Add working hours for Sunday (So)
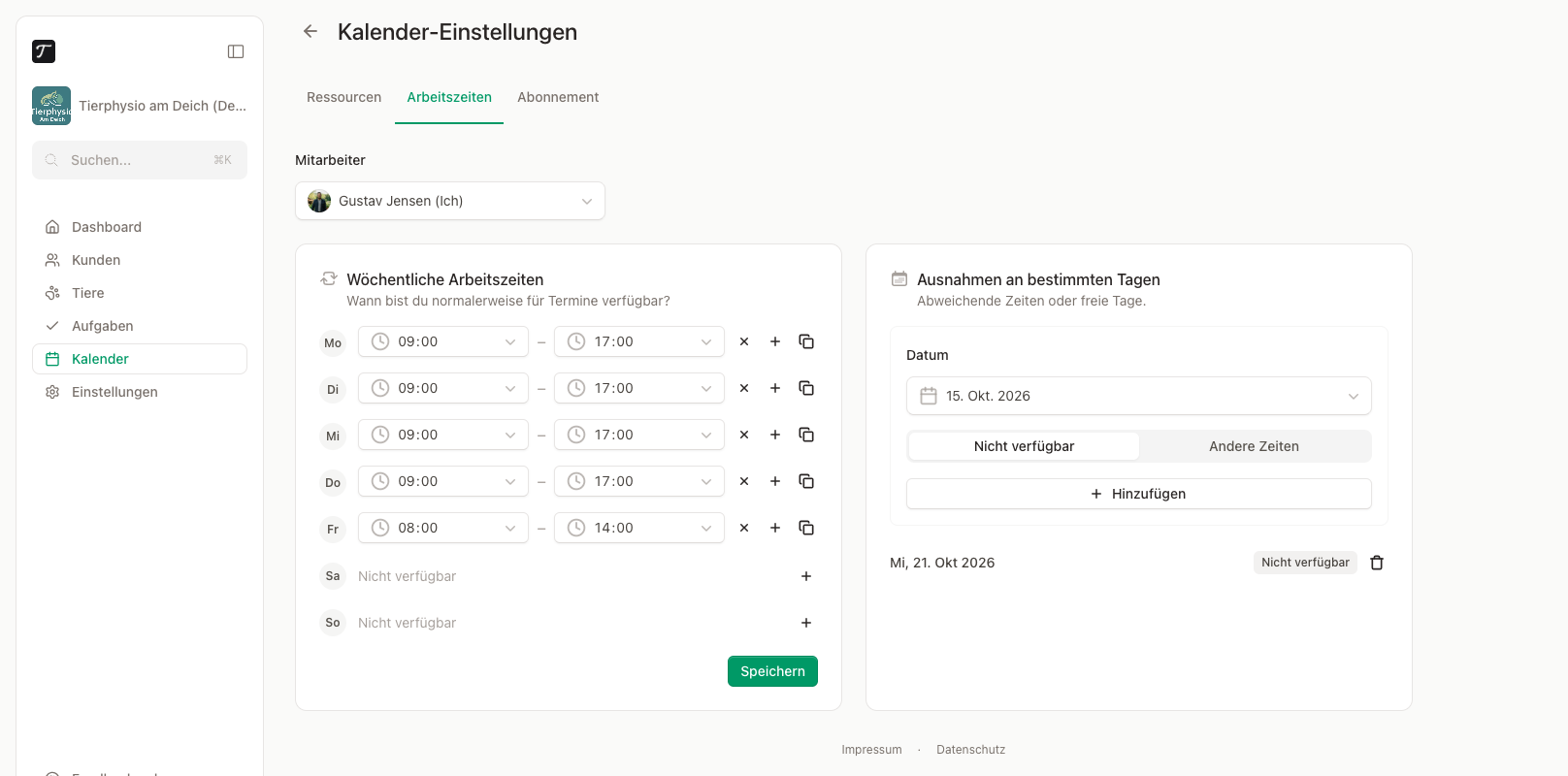The height and width of the screenshot is (776, 1568). pos(806,623)
